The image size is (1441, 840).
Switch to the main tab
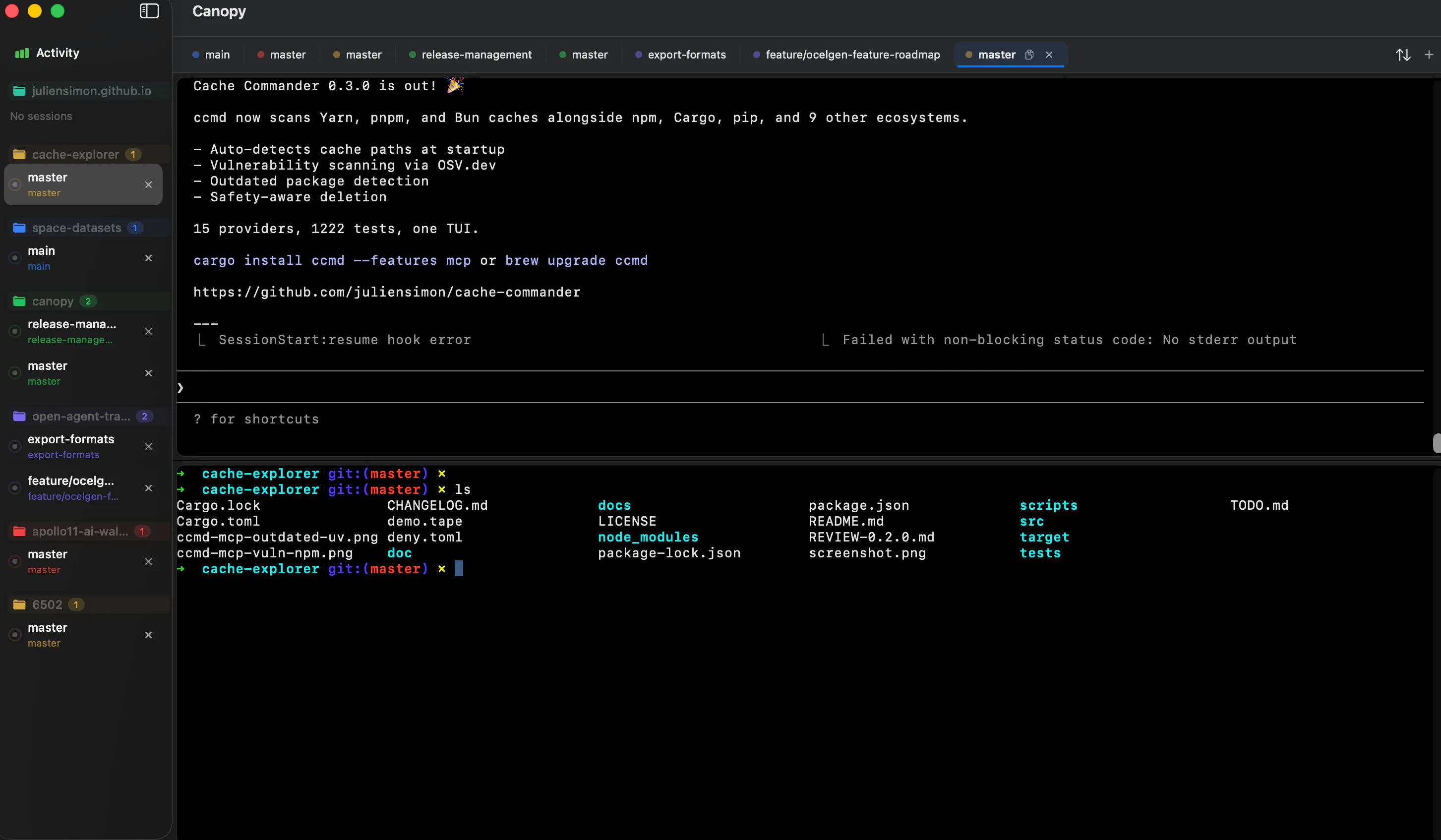[x=211, y=55]
